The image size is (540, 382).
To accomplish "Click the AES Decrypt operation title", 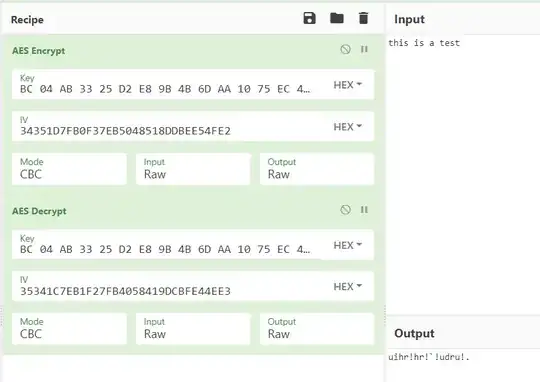I will [x=39, y=211].
